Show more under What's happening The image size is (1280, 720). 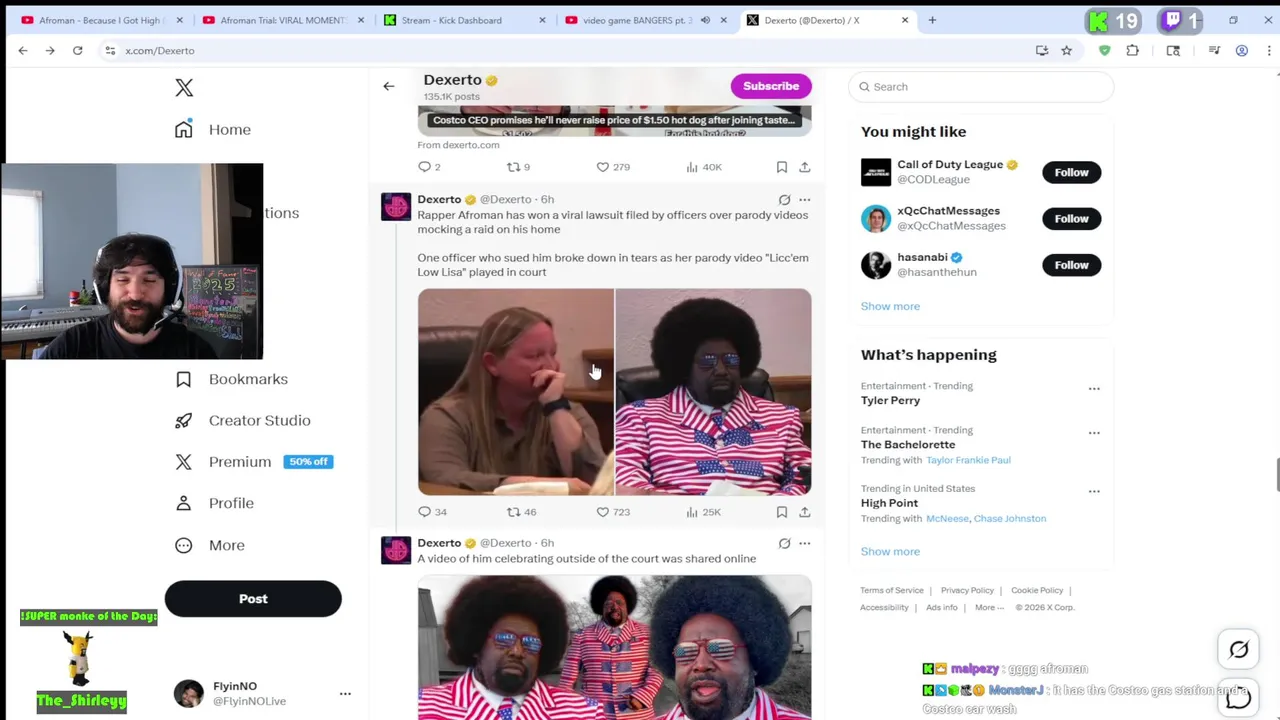click(890, 551)
